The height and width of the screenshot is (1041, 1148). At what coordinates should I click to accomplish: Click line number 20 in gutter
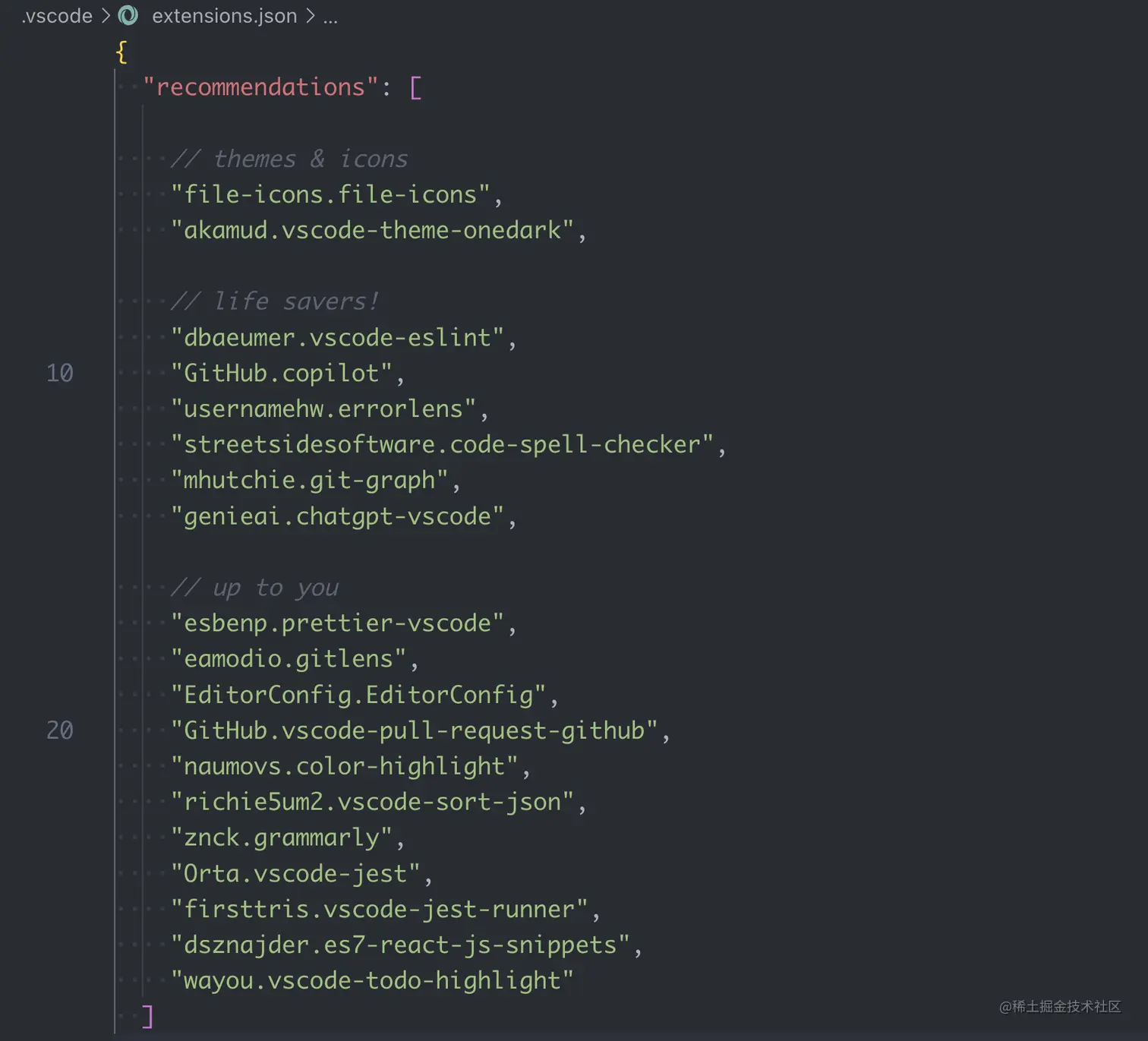[60, 730]
